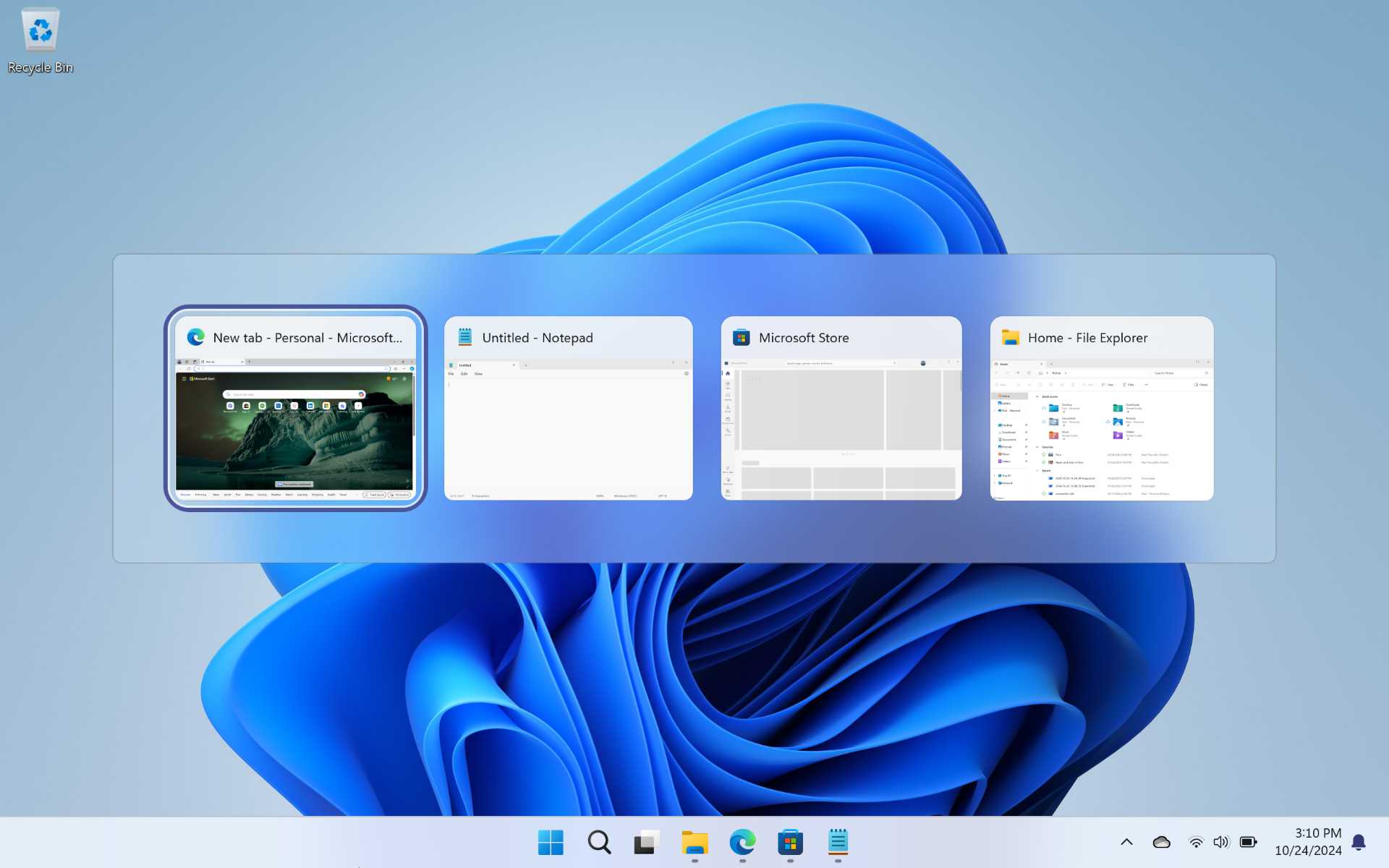Click the Windows Start button
Screen dimensions: 1389x868
click(x=551, y=842)
